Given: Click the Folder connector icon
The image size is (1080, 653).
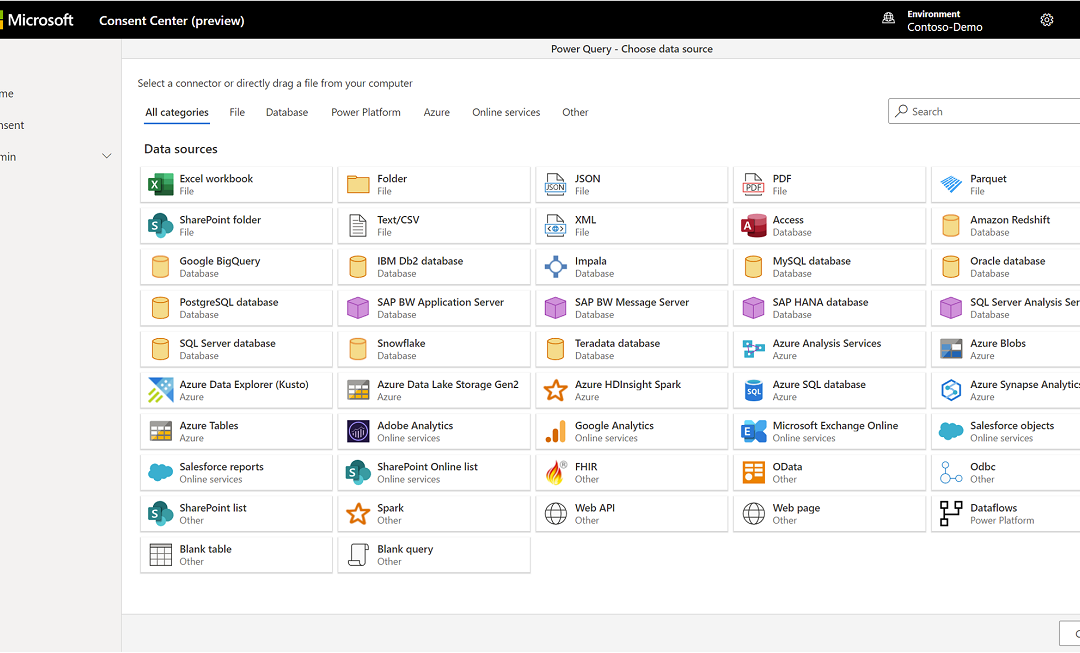Looking at the screenshot, I should click(358, 185).
